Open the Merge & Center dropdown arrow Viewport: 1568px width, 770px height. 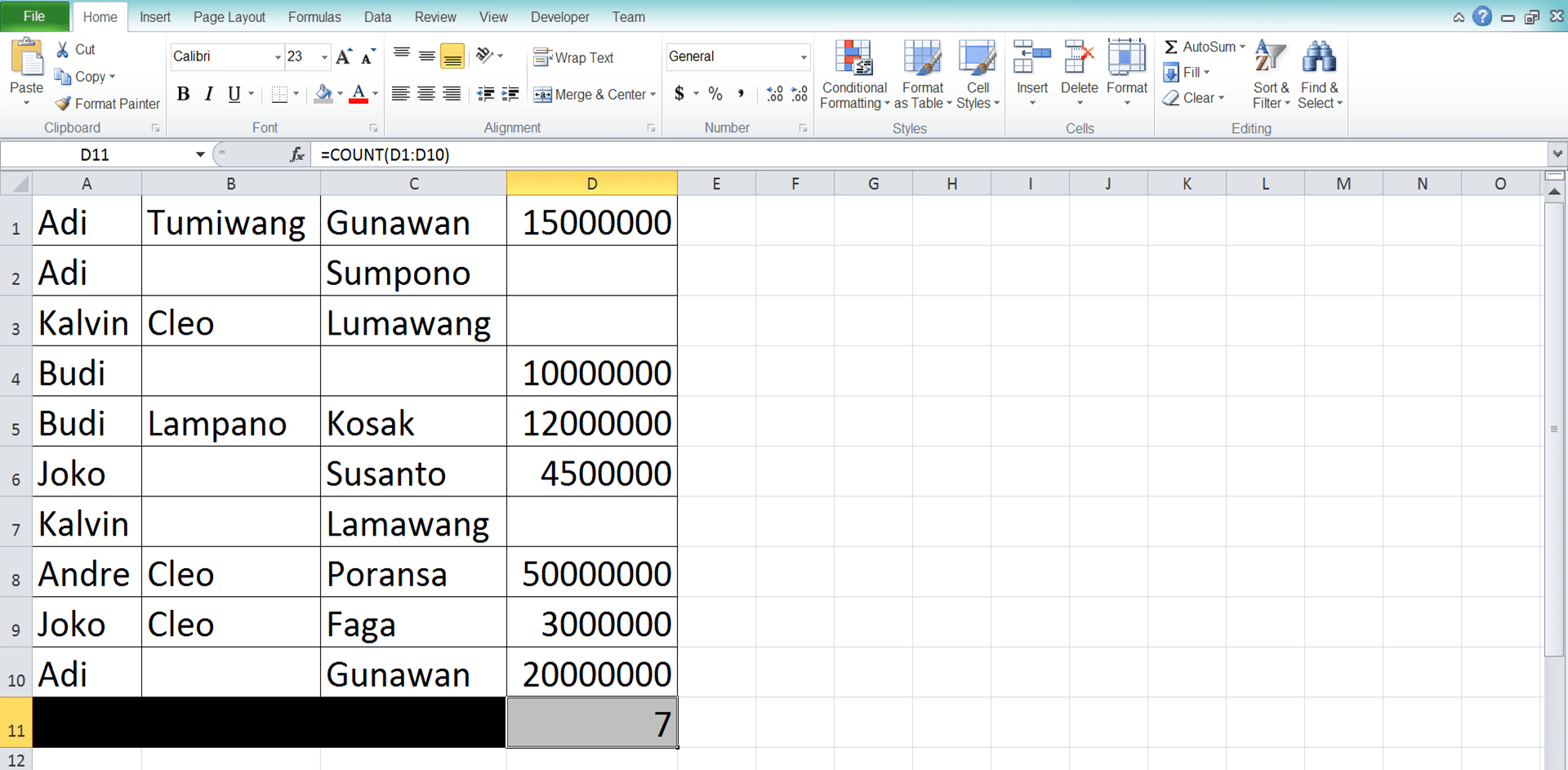pos(653,95)
